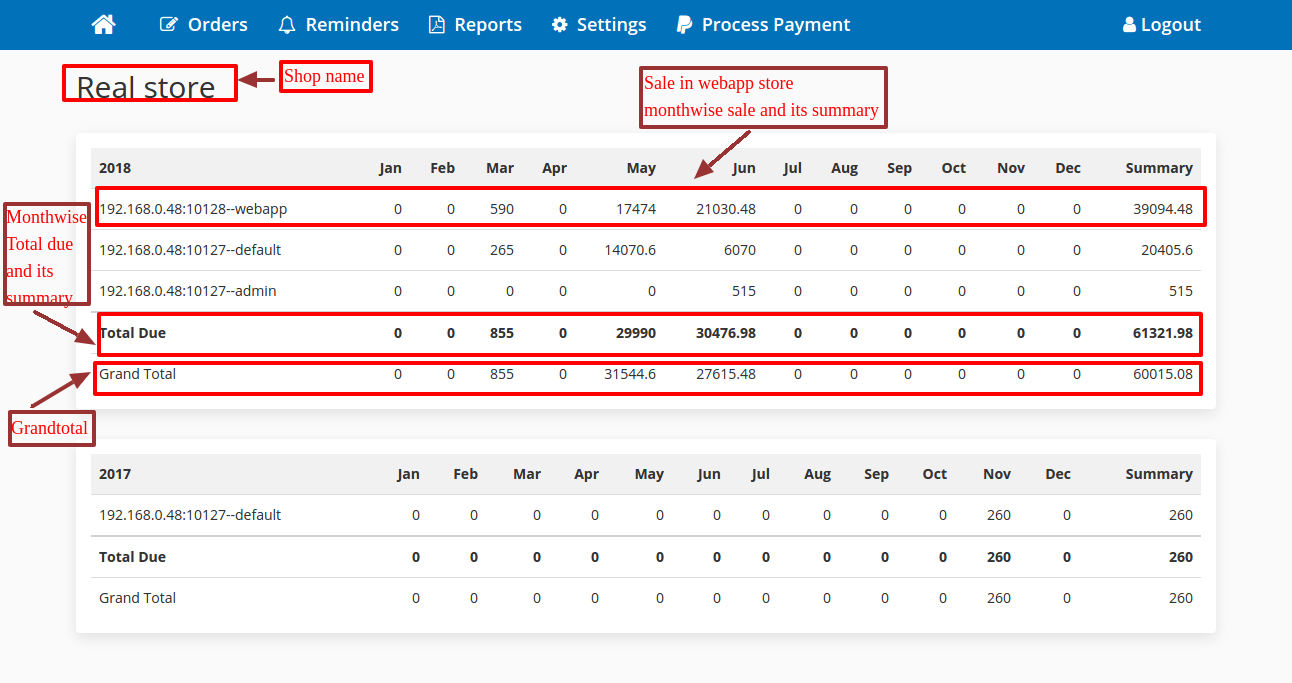
Task: Click the Orders pencil-edit icon
Action: click(169, 25)
